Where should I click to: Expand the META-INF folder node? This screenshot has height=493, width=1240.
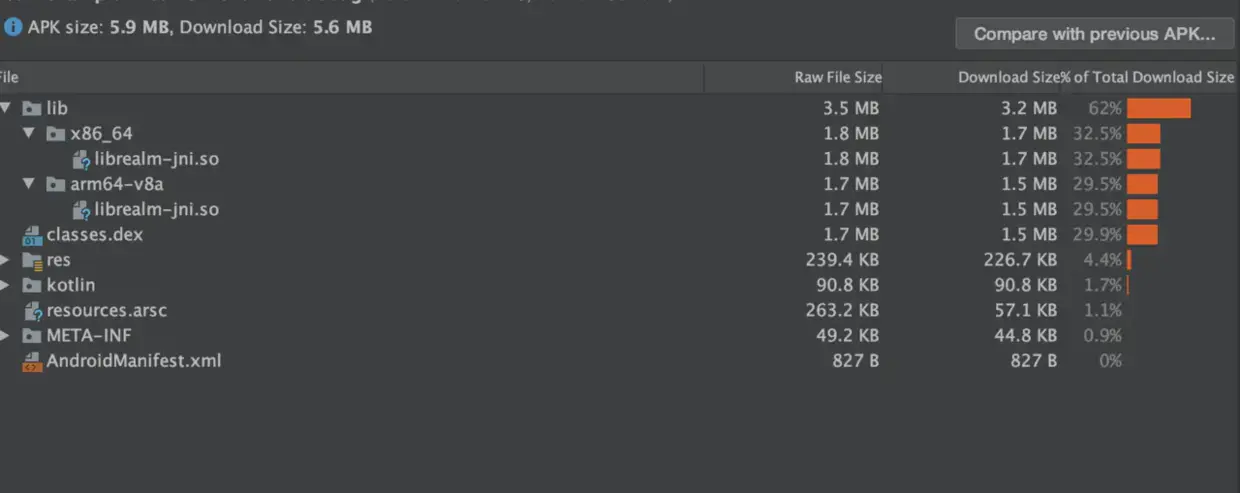click(5, 336)
